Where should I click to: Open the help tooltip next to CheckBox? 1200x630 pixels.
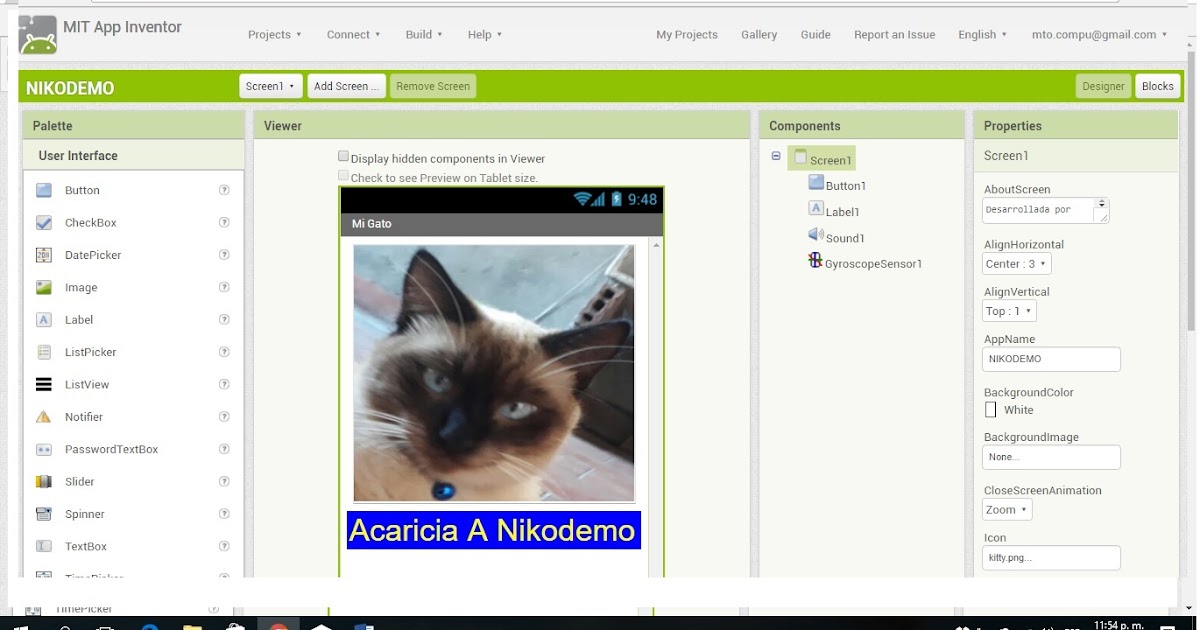(x=226, y=222)
